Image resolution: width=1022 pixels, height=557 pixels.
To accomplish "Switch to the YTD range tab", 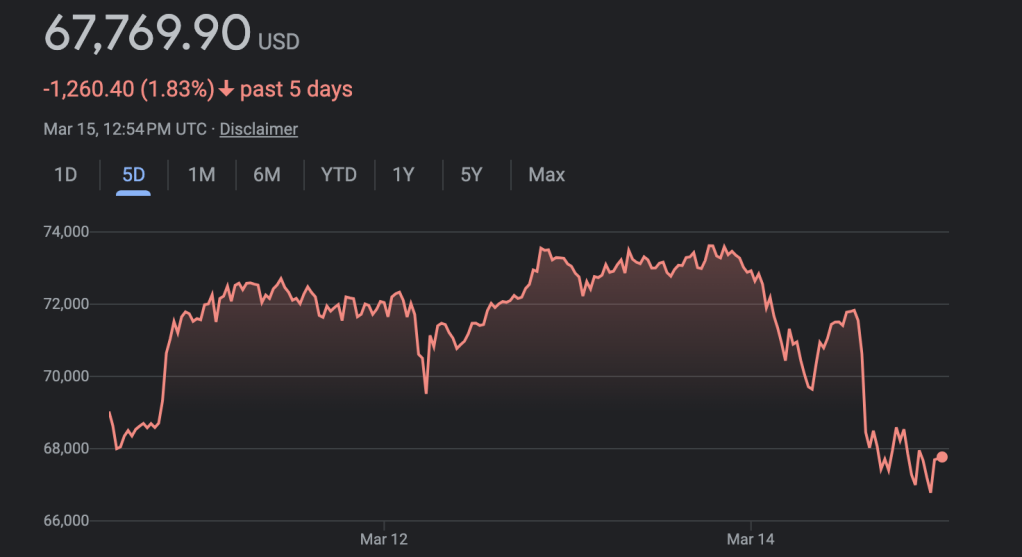I will pos(338,175).
